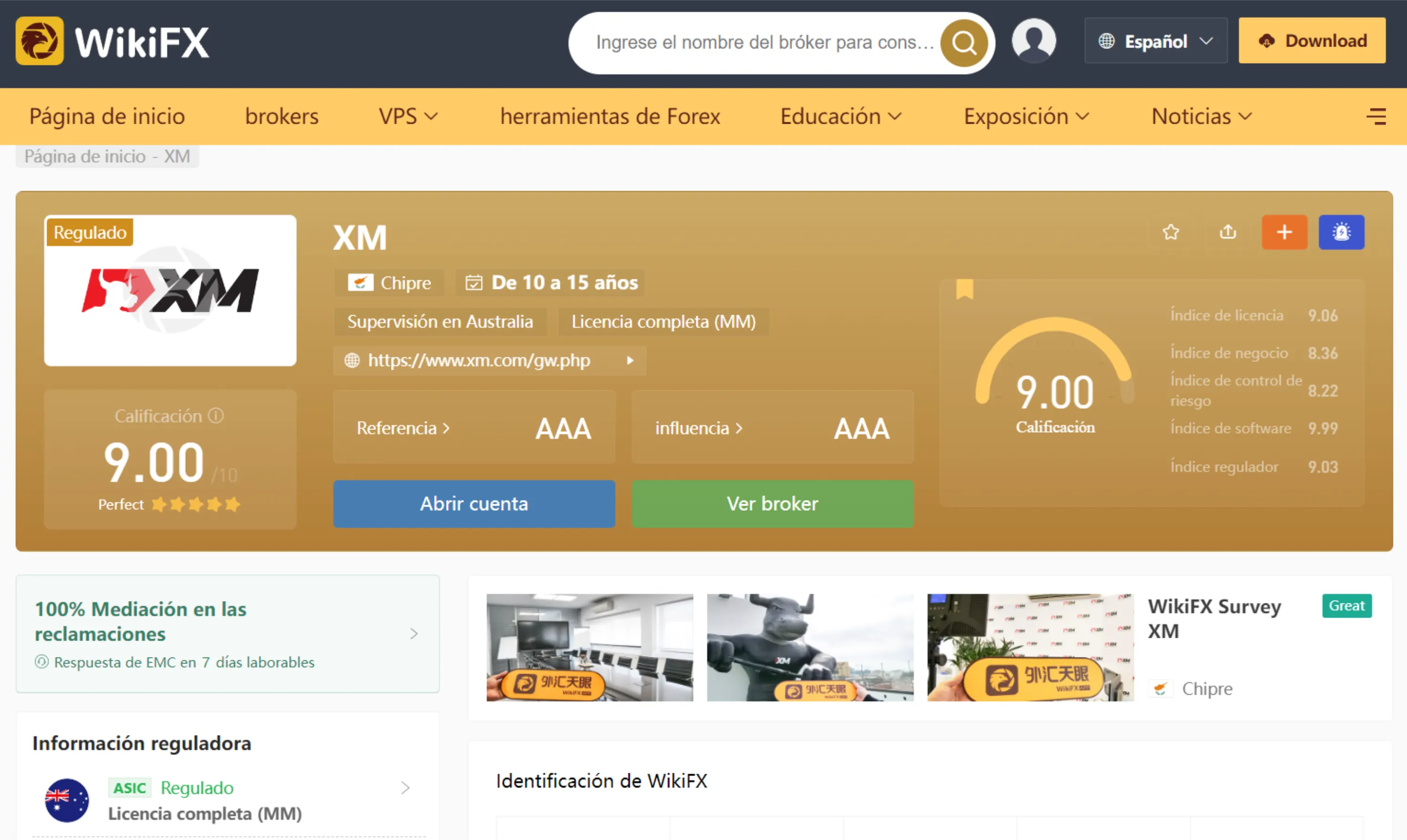
Task: Favorite XM with the star icon
Action: click(1171, 232)
